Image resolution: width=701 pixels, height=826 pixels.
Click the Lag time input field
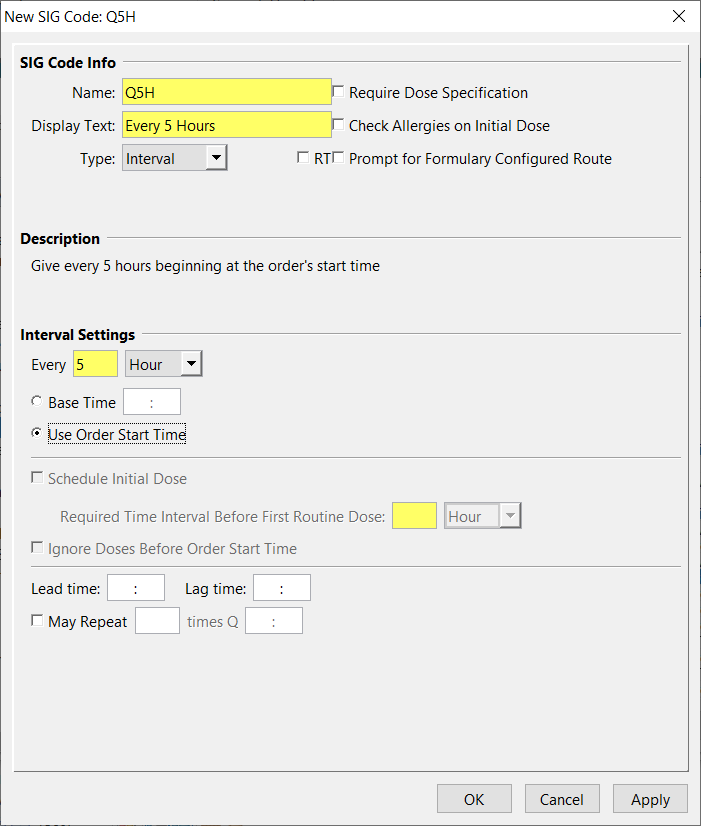[x=281, y=588]
